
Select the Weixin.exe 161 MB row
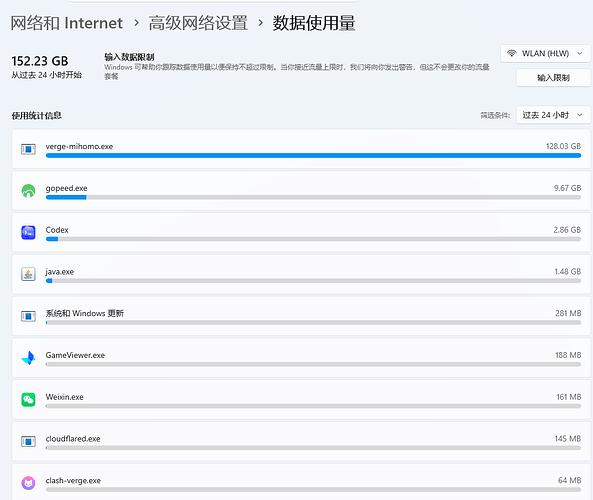coord(301,399)
